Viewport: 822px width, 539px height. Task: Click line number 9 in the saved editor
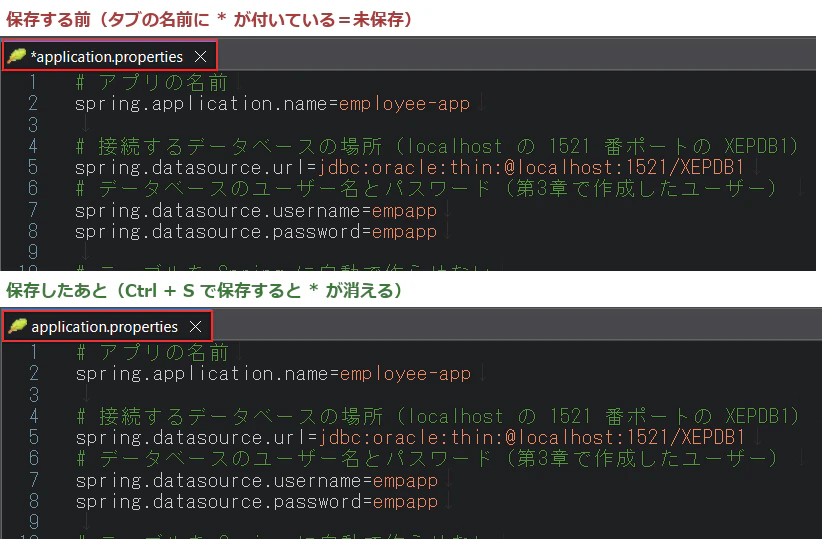coord(34,522)
